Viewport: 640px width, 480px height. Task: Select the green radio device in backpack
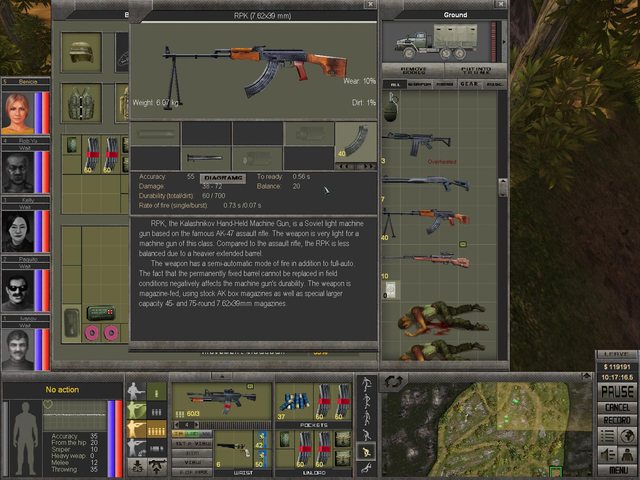pyautogui.click(x=101, y=313)
